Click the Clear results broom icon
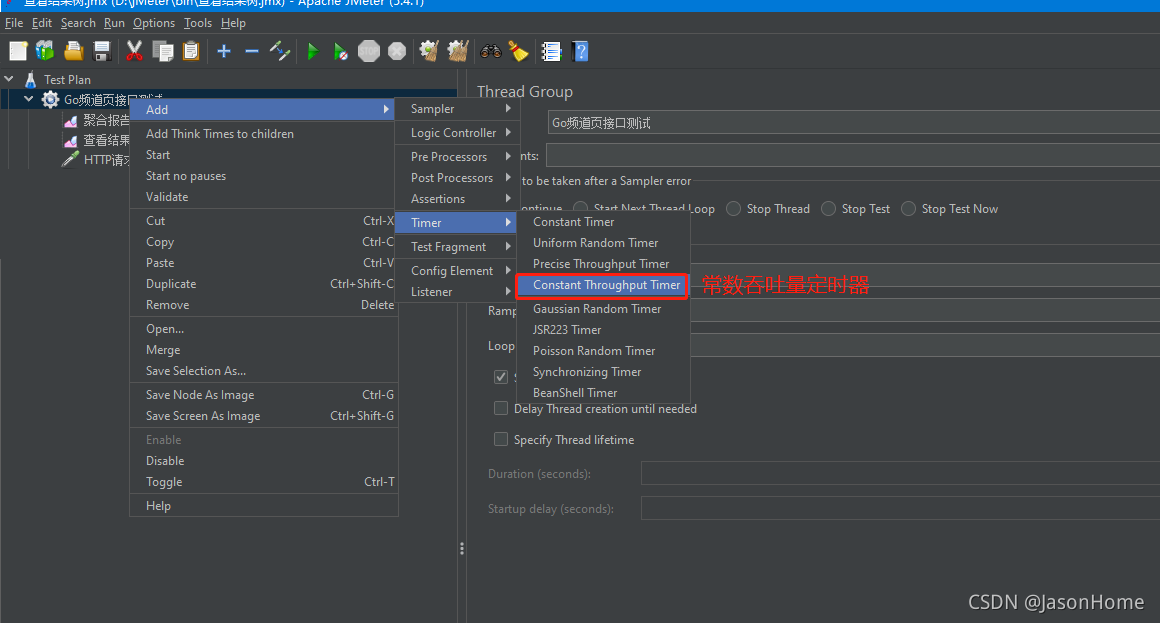This screenshot has height=623, width=1160. pos(428,51)
